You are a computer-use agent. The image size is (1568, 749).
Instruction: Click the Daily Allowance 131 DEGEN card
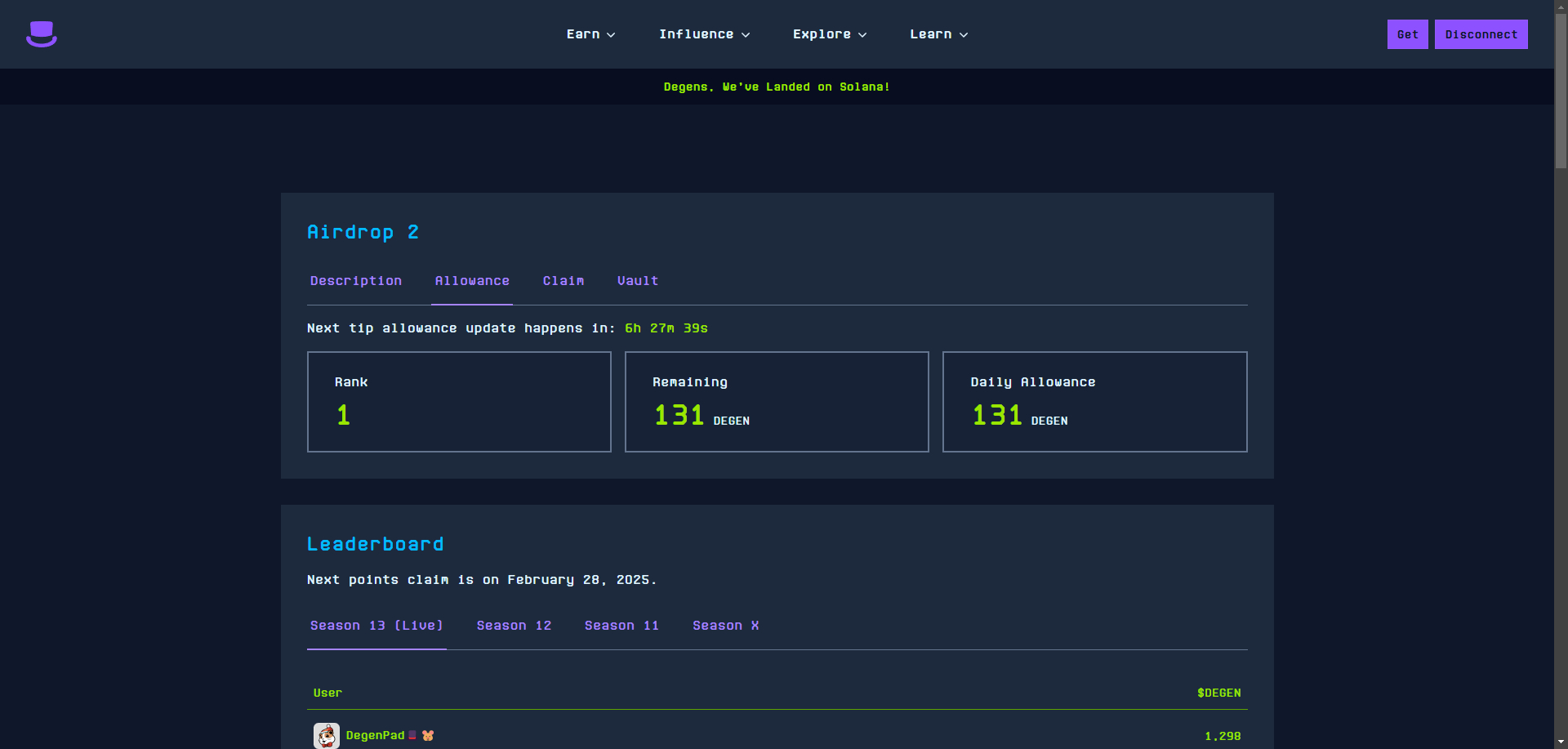[x=1095, y=402]
